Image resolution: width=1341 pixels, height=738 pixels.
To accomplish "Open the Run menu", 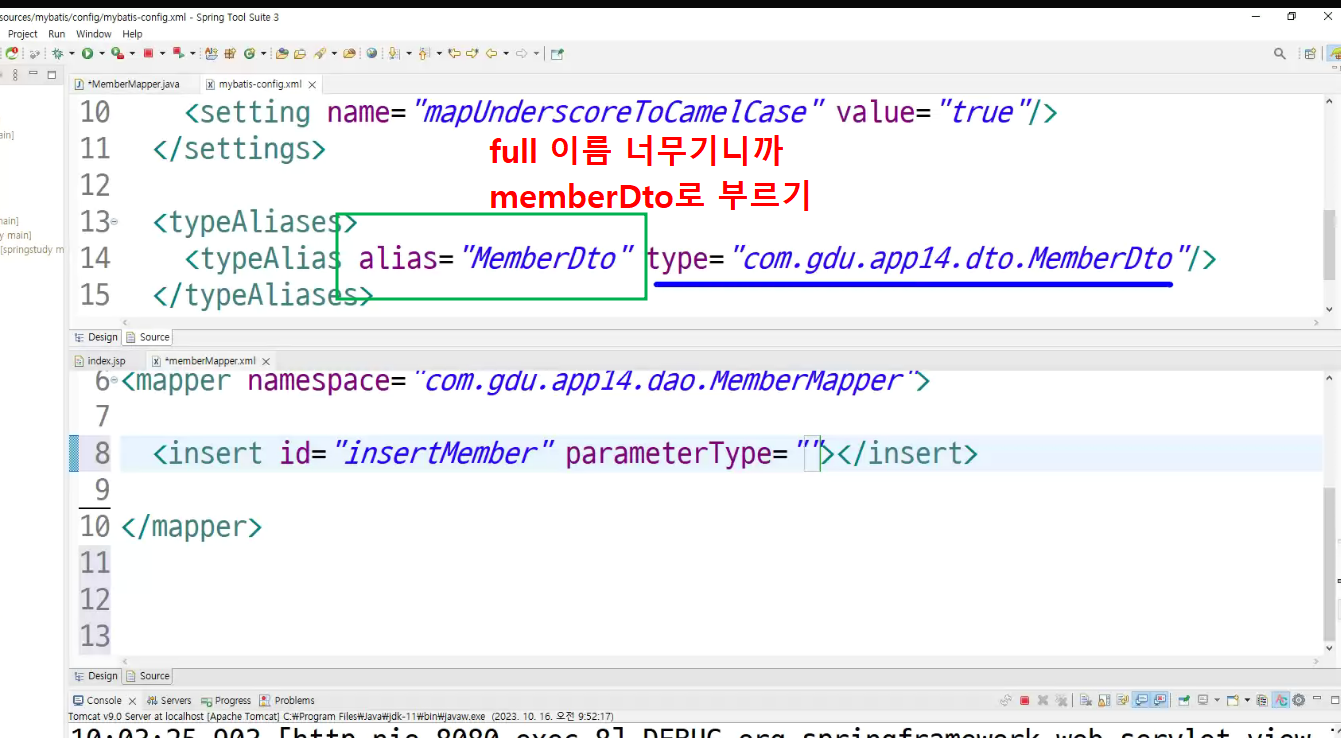I will (x=56, y=34).
